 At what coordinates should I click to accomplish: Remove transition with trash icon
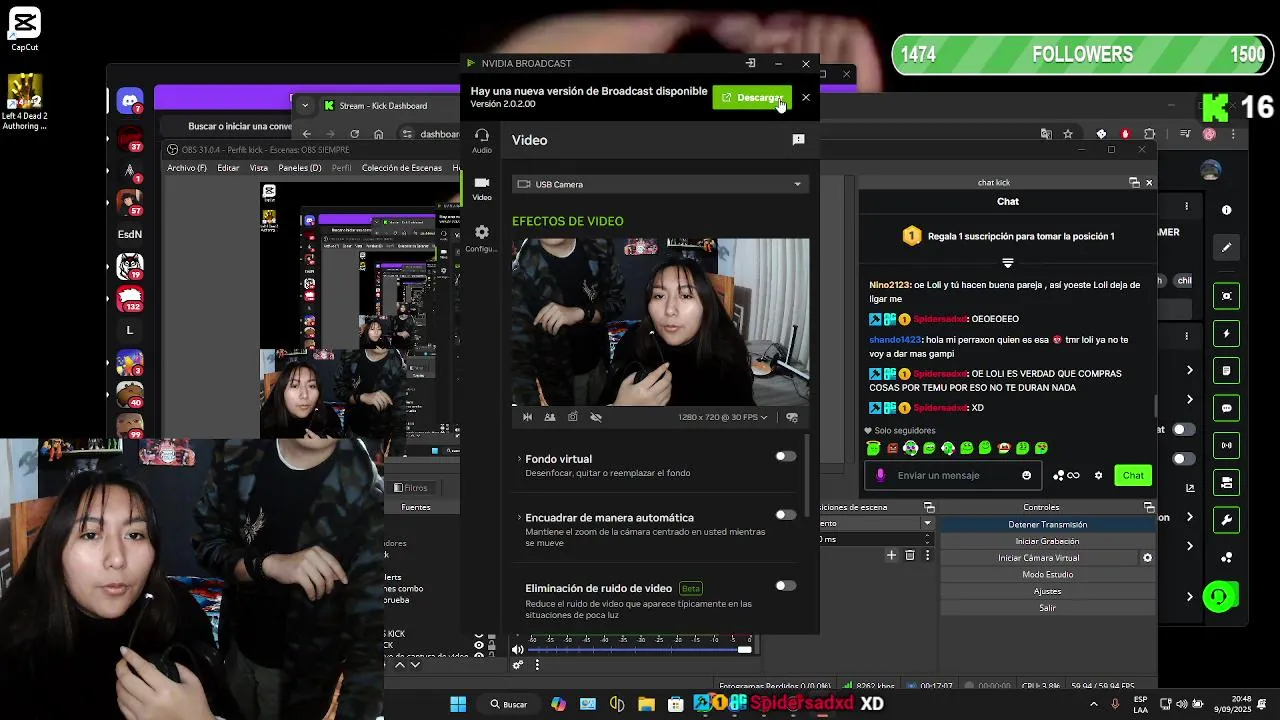click(x=910, y=555)
